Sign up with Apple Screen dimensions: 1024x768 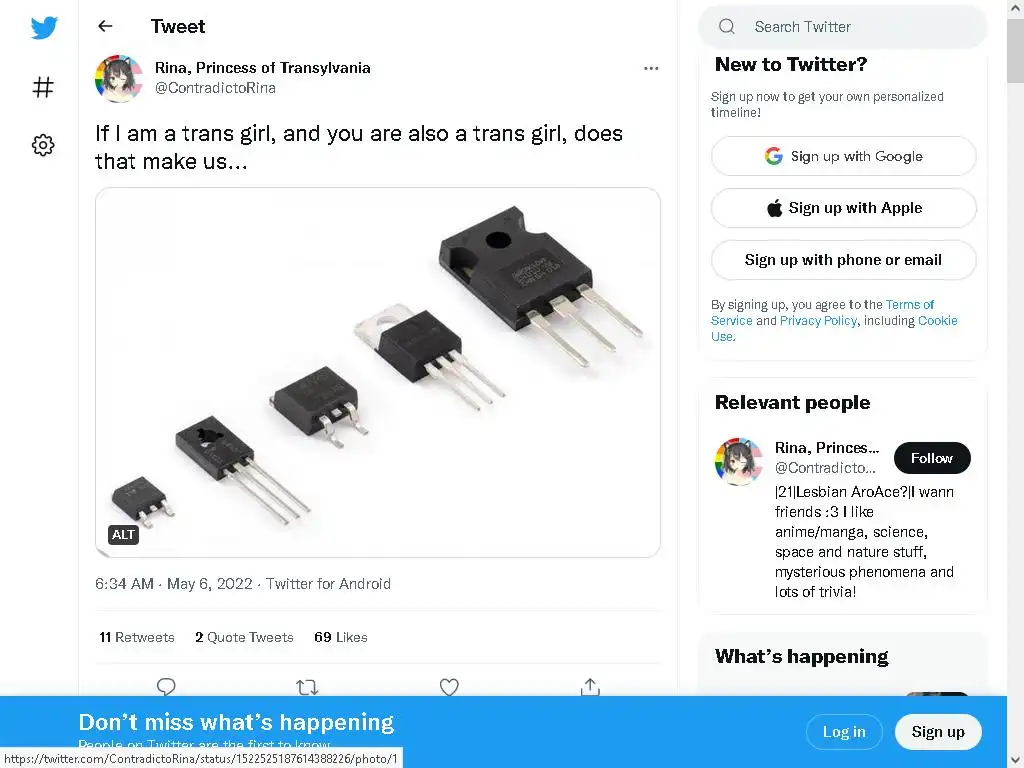coord(843,208)
